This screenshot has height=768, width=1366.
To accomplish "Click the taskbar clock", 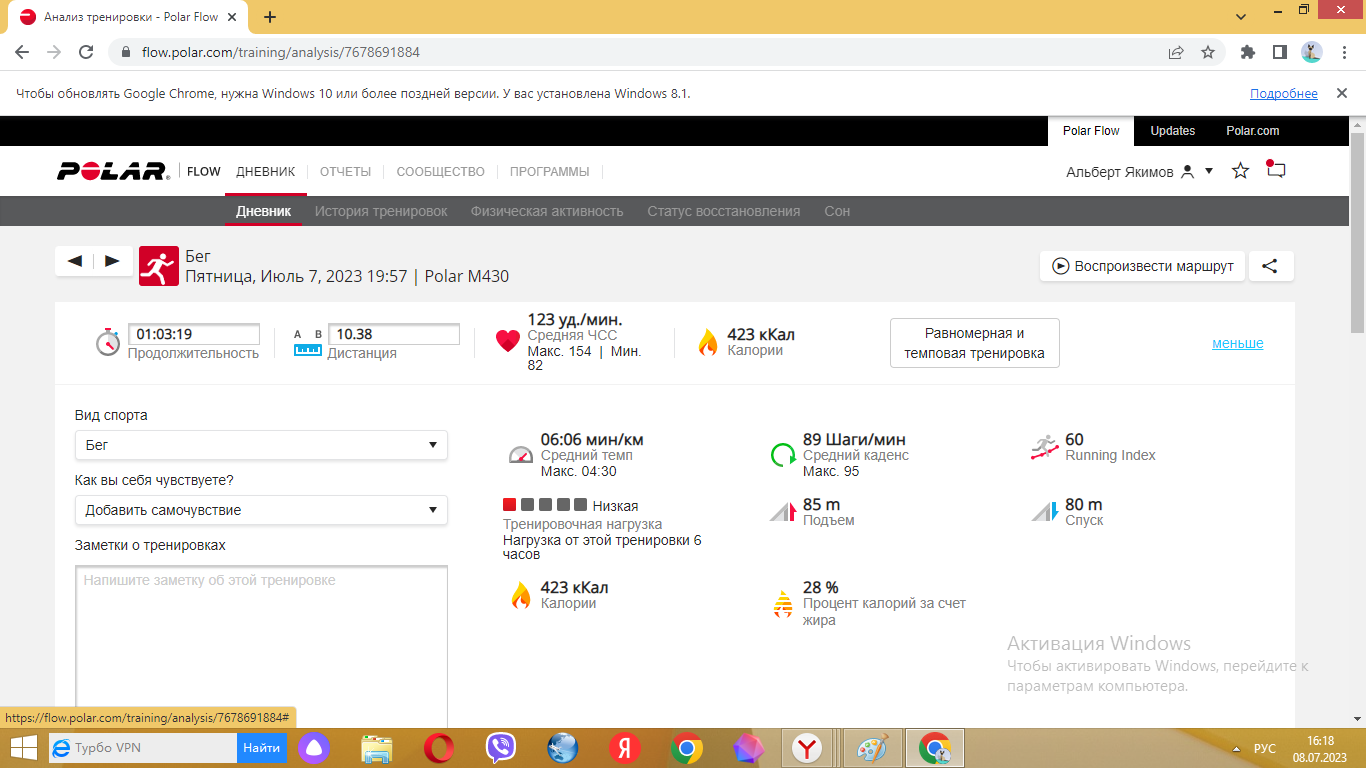I will coord(1320,748).
